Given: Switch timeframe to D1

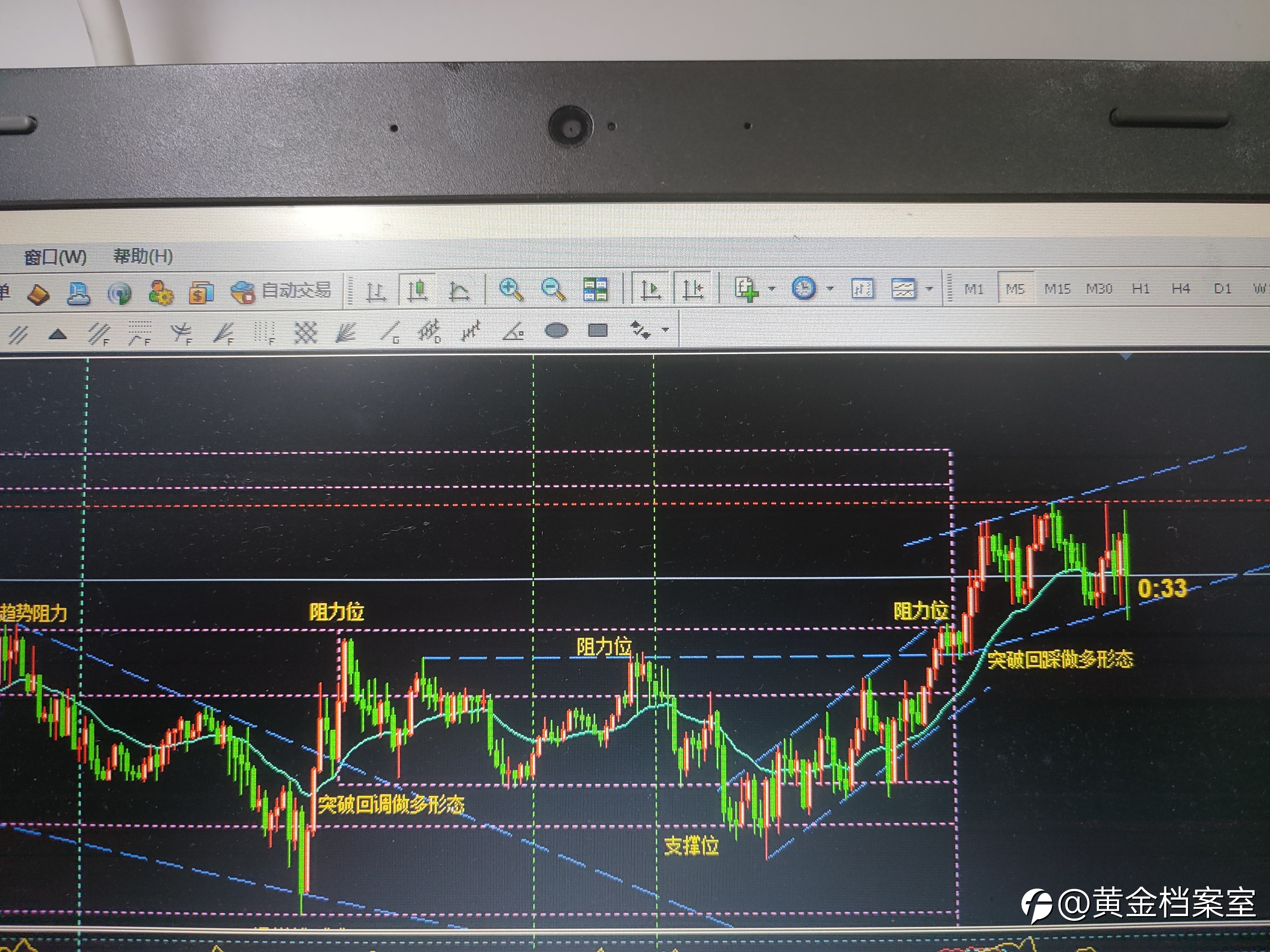Looking at the screenshot, I should coord(1222,288).
